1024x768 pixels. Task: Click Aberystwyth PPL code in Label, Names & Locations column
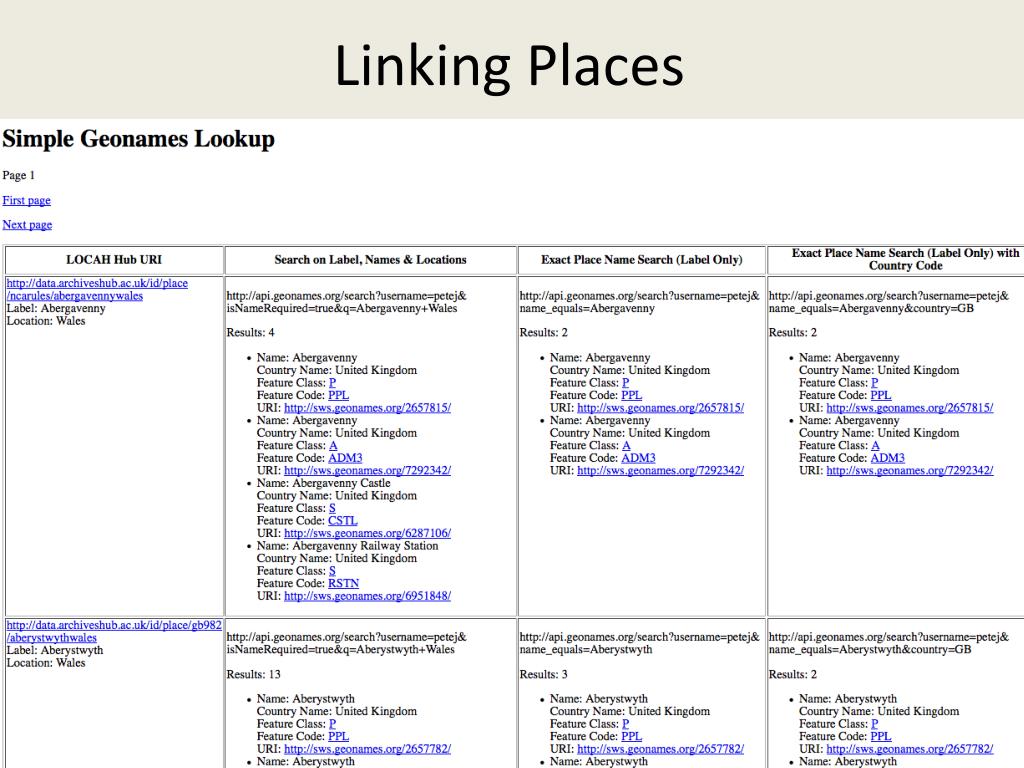click(338, 736)
